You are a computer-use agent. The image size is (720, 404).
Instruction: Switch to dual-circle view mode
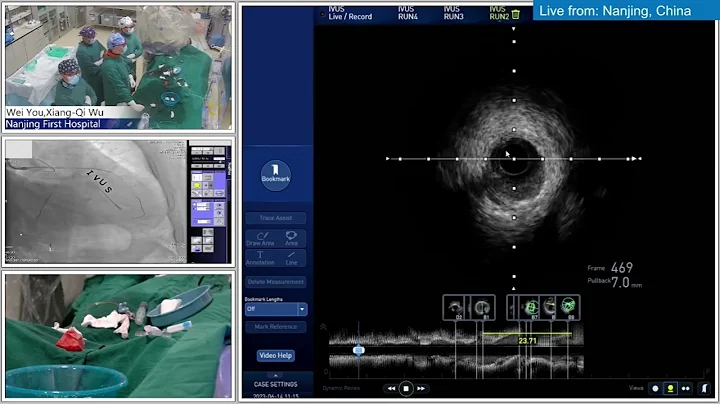click(x=686, y=388)
